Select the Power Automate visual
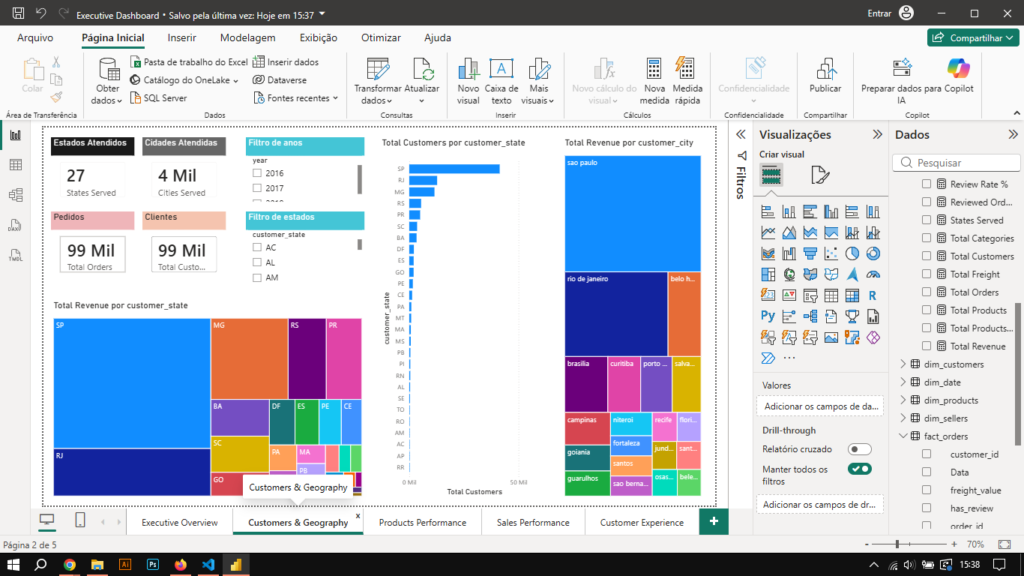Viewport: 1024px width, 576px height. click(768, 359)
